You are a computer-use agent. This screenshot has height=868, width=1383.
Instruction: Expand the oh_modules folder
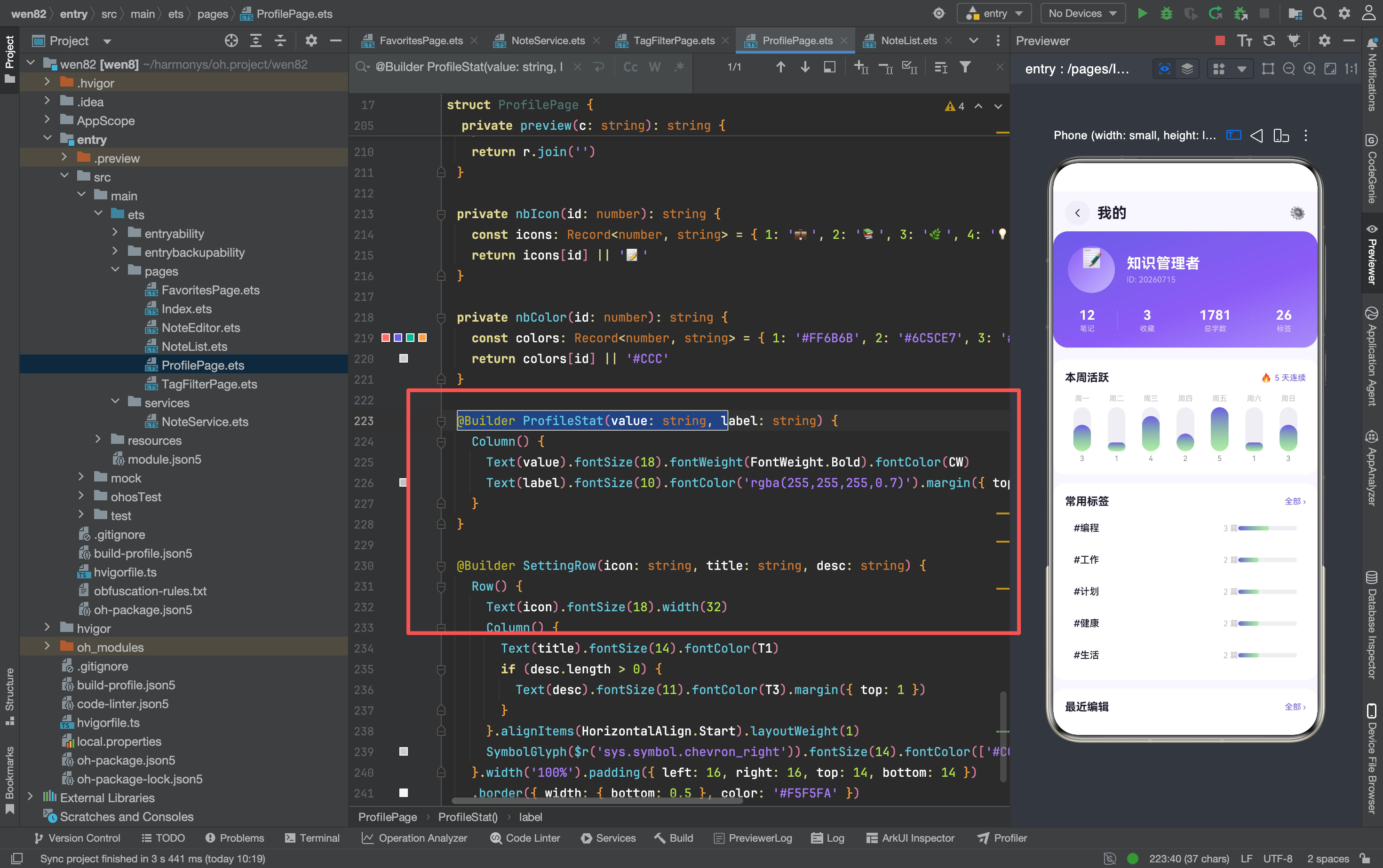tap(47, 647)
